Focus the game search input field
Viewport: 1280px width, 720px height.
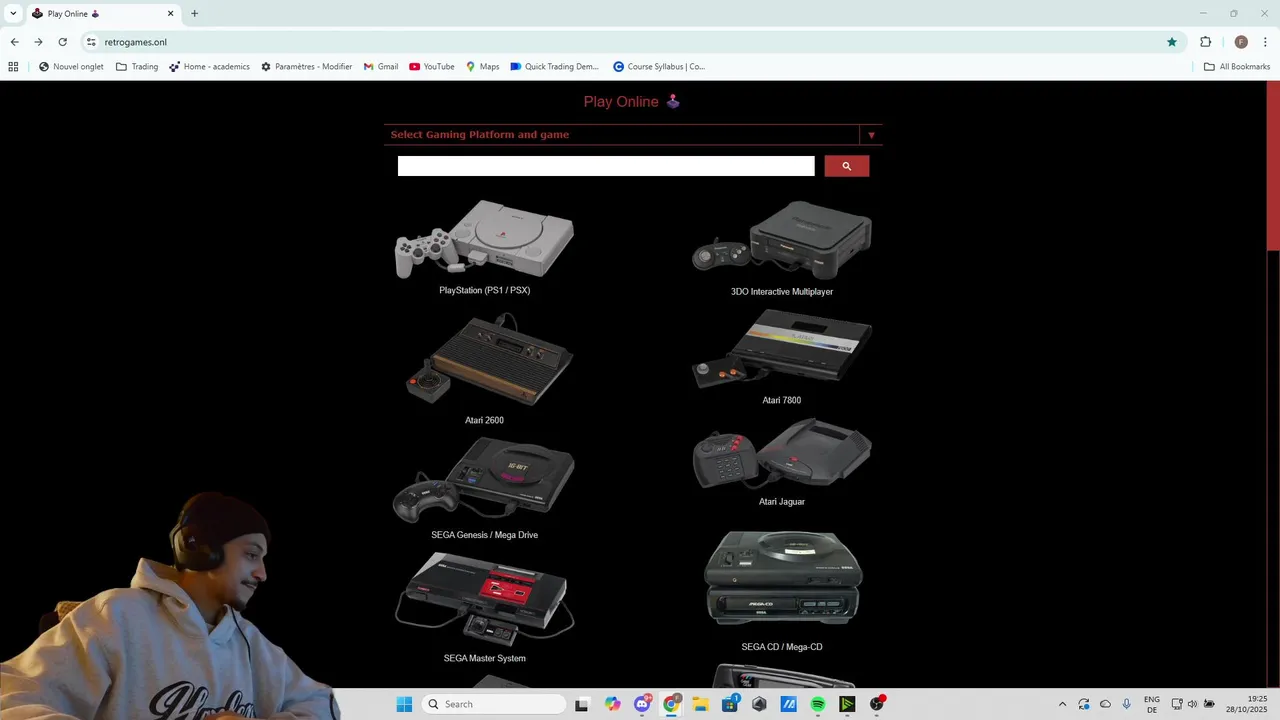click(606, 166)
